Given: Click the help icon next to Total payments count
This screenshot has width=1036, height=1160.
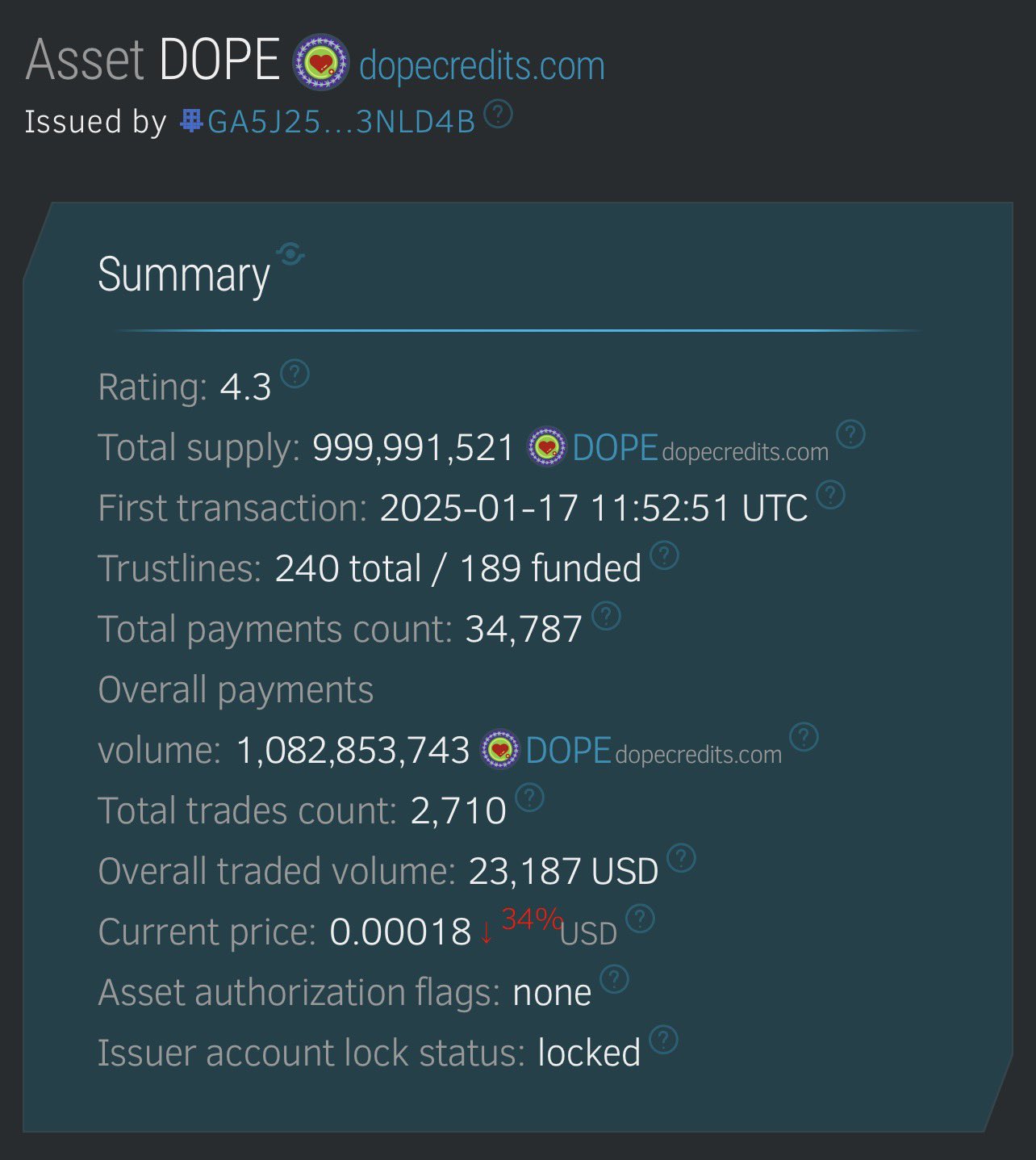Looking at the screenshot, I should point(606,616).
